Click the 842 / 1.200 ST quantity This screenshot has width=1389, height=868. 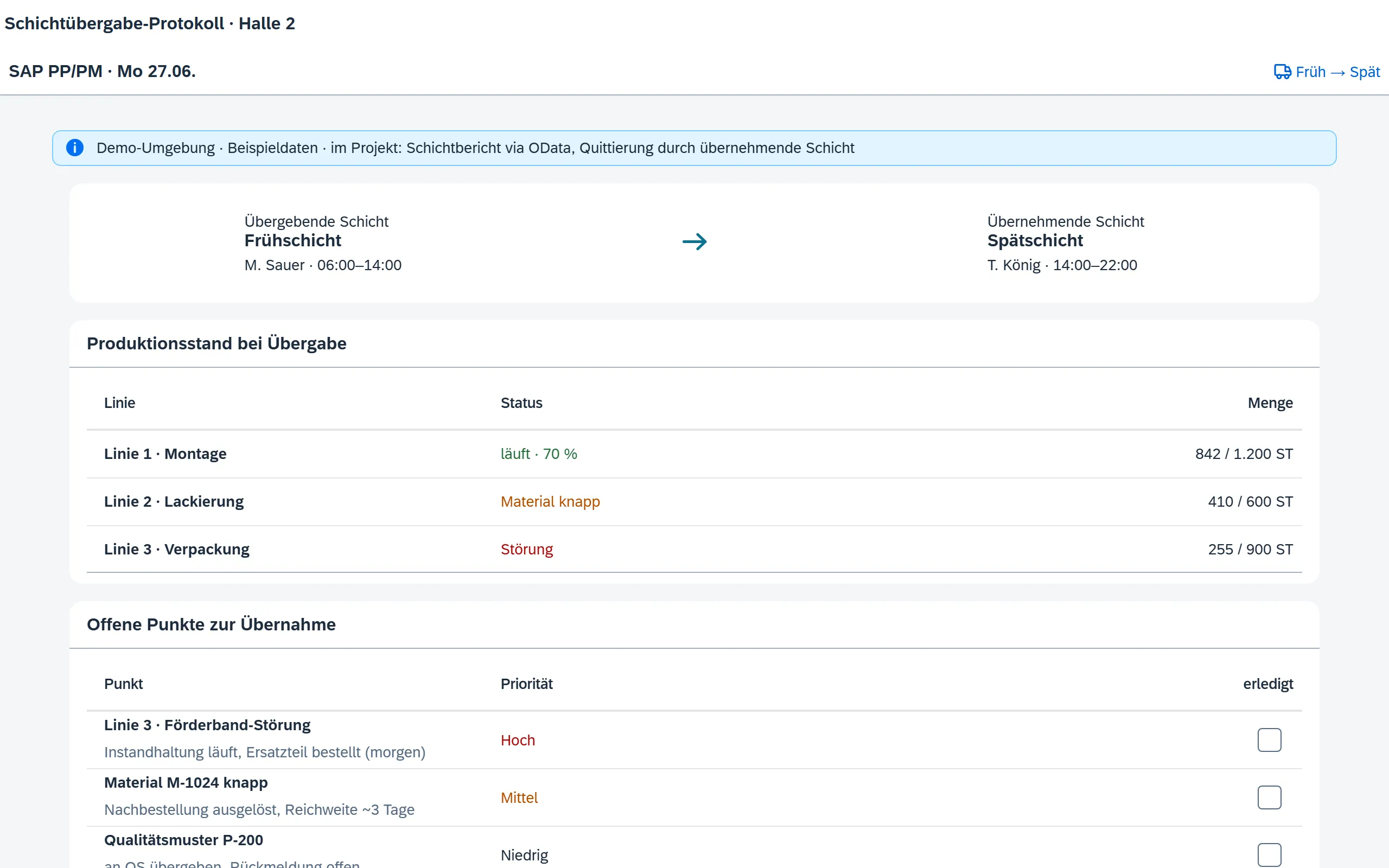(x=1244, y=454)
